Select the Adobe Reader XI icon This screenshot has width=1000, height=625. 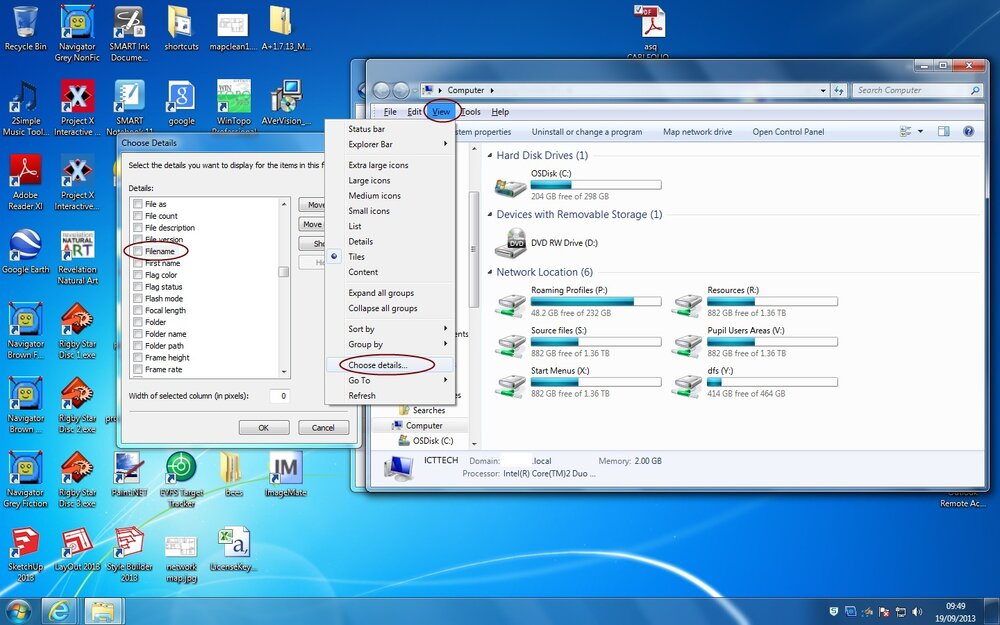[x=26, y=182]
